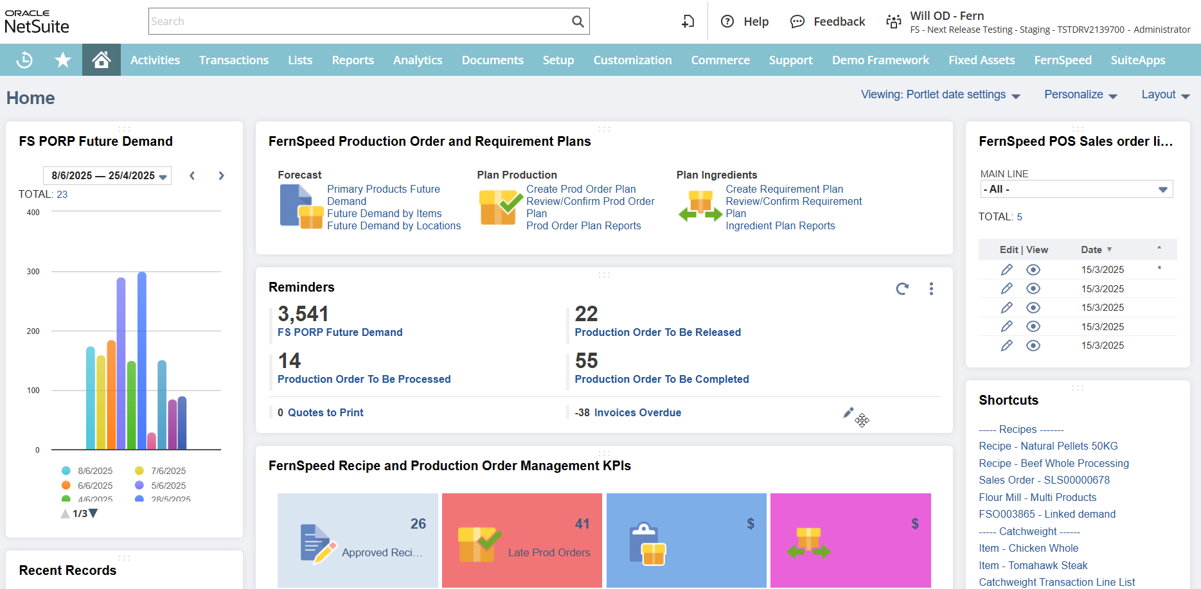Open the Create Prod Order Plan link
This screenshot has width=1201, height=589.
point(581,189)
